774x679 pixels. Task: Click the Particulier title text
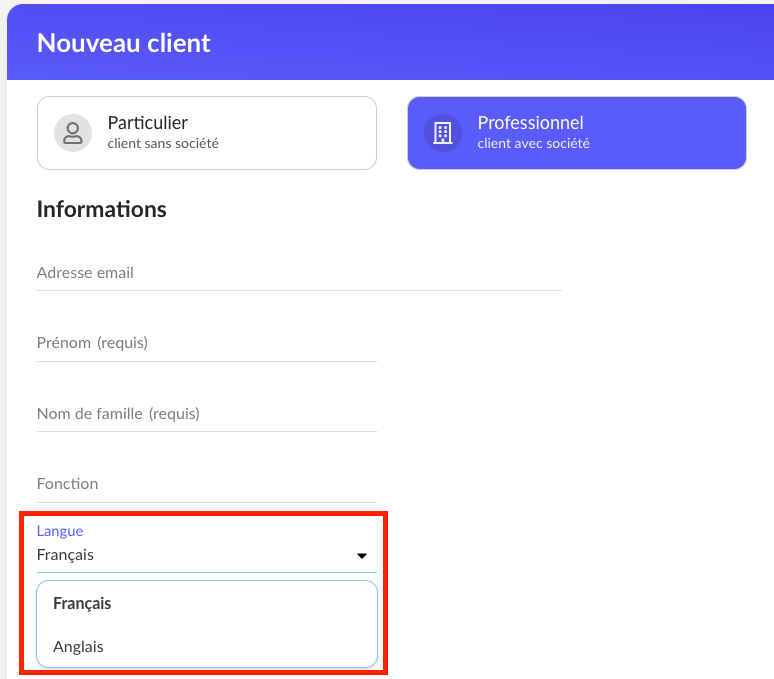point(148,123)
